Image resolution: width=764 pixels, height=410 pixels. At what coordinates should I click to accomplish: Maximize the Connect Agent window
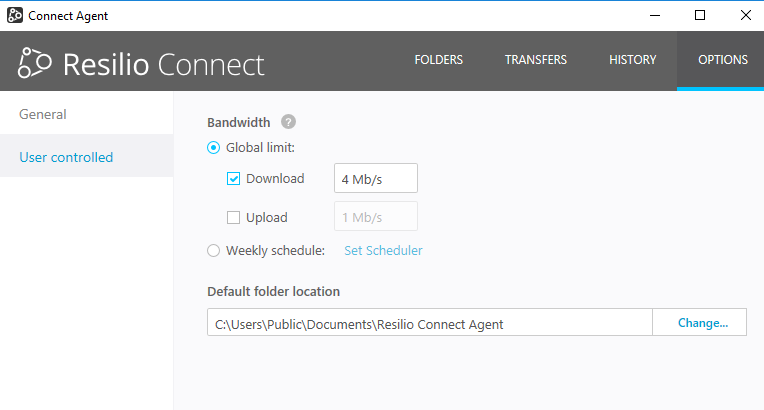coord(700,15)
